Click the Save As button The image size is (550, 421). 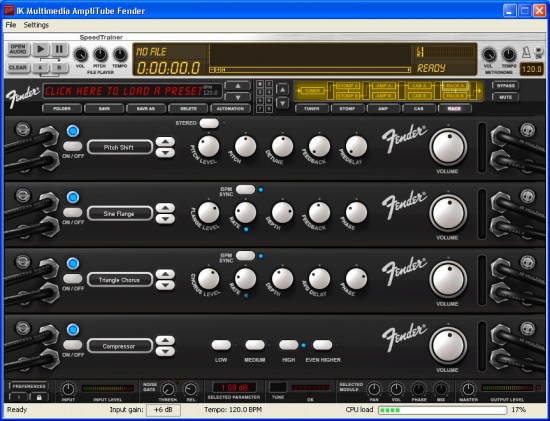146,108
